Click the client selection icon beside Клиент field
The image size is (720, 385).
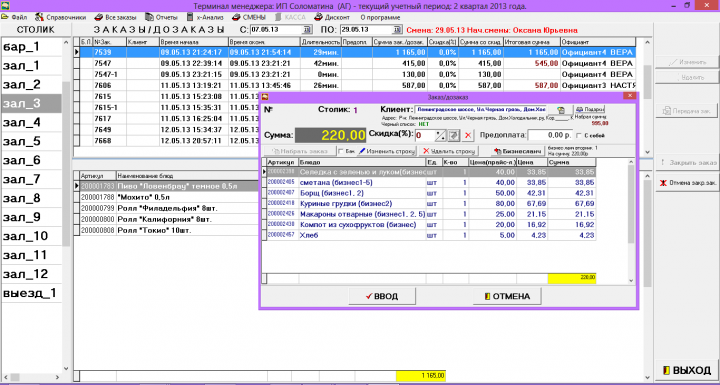(x=560, y=110)
